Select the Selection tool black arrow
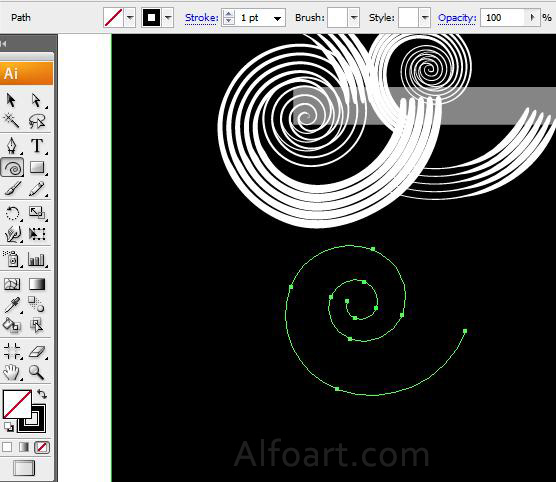Image resolution: width=556 pixels, height=482 pixels. [x=11, y=100]
